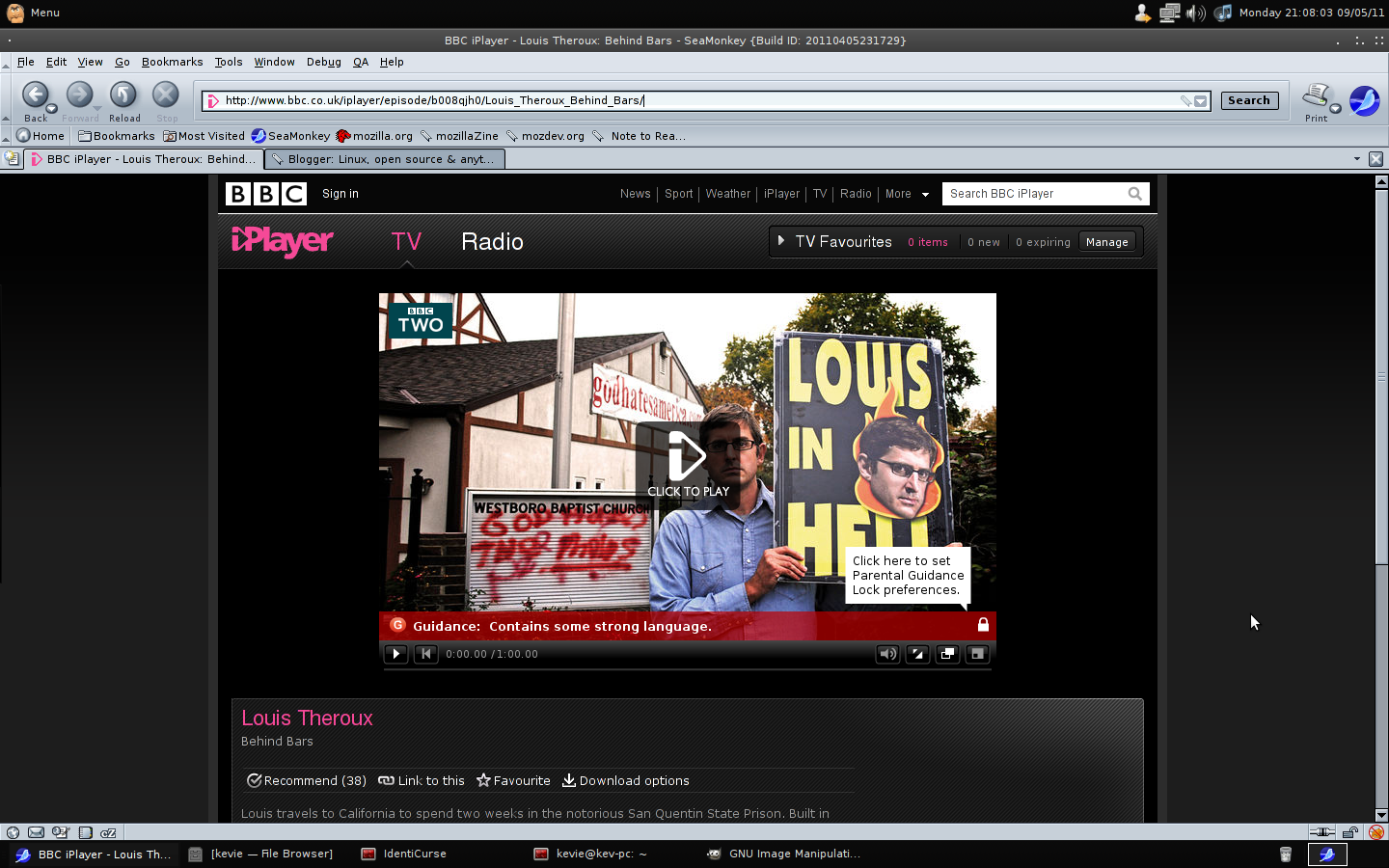This screenshot has width=1389, height=868.
Task: Click the magnifier icon in the Search BBC iPlayer box
Action: click(x=1135, y=194)
